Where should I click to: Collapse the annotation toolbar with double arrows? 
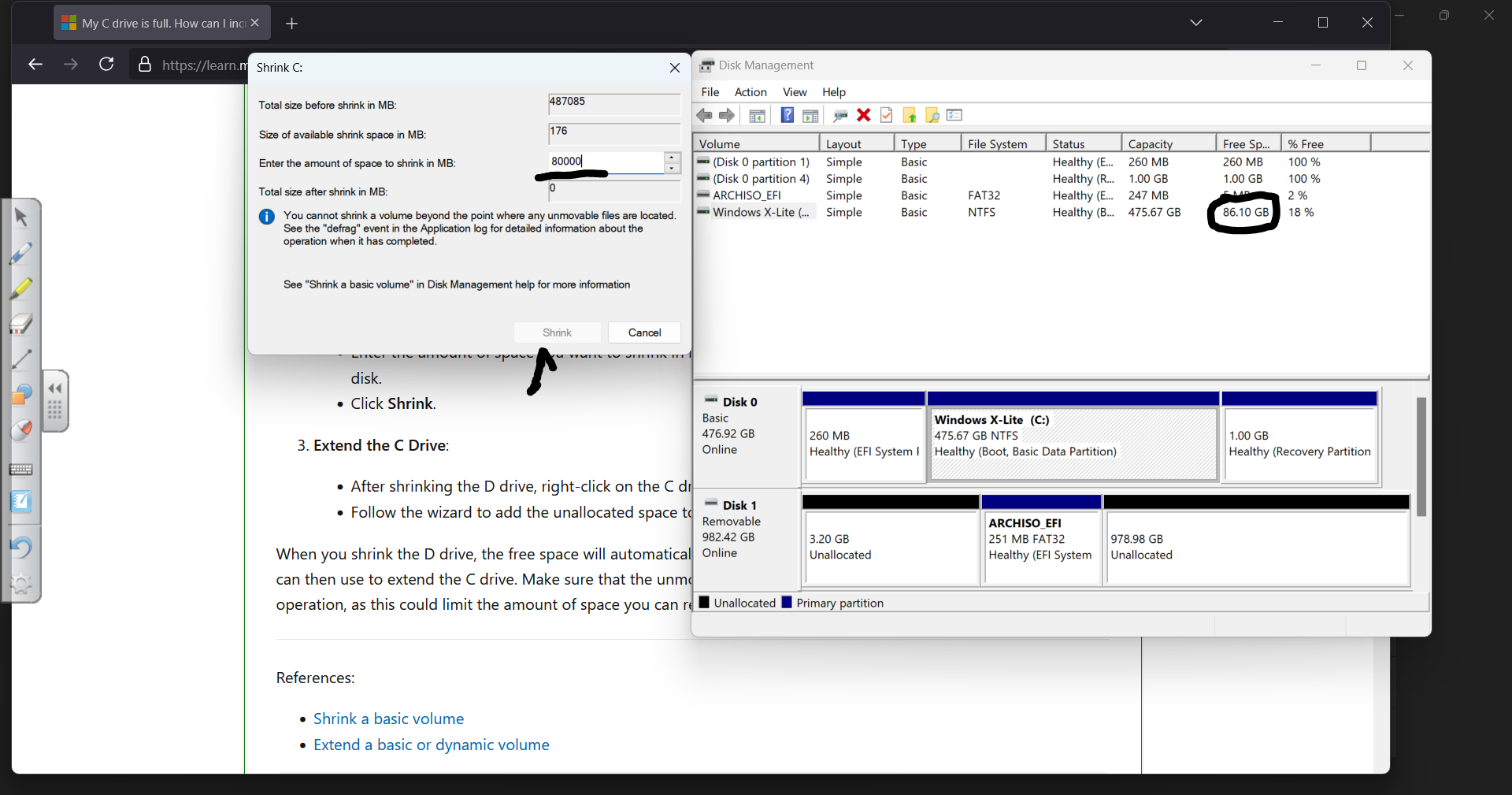(55, 388)
